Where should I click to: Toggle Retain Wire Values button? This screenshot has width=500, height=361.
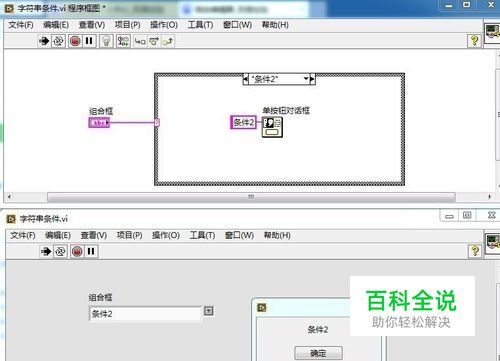click(123, 41)
